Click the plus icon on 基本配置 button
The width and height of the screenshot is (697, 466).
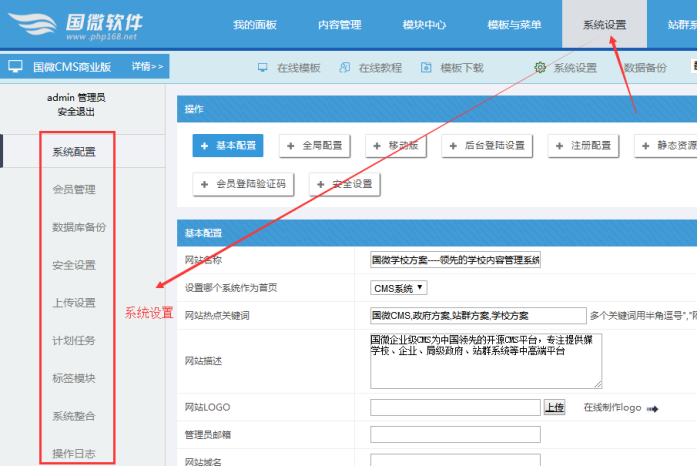pyautogui.click(x=205, y=146)
